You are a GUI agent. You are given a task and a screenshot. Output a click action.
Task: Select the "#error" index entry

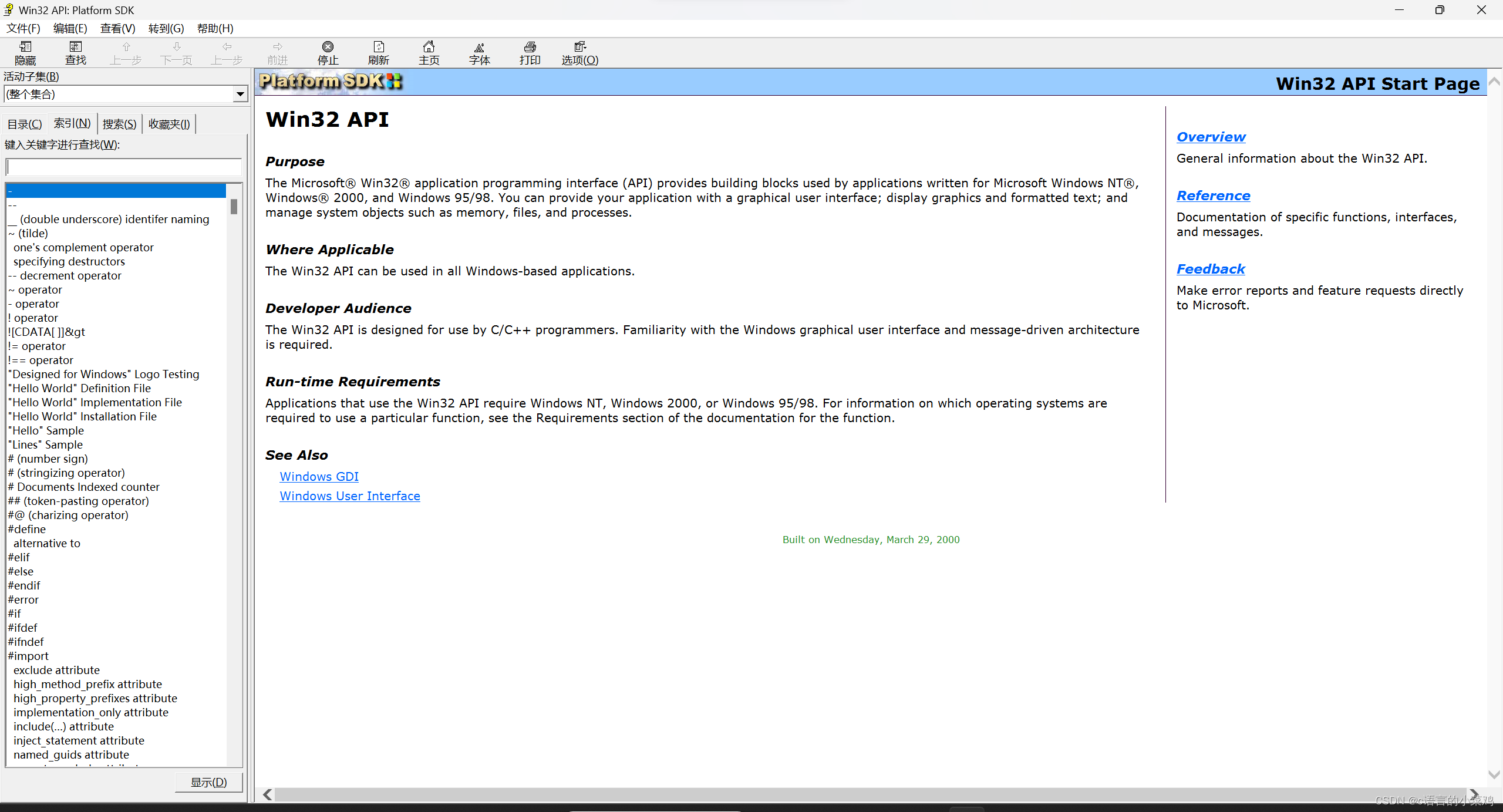[23, 599]
